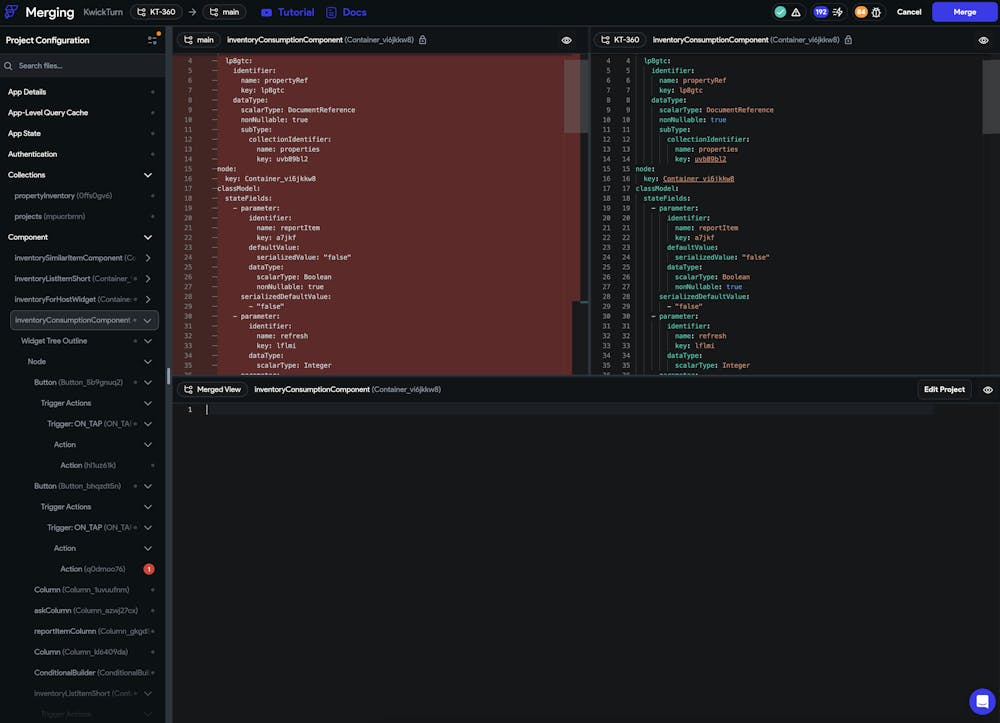
Task: Select Column_ld6409da tree item
Action: tap(81, 652)
